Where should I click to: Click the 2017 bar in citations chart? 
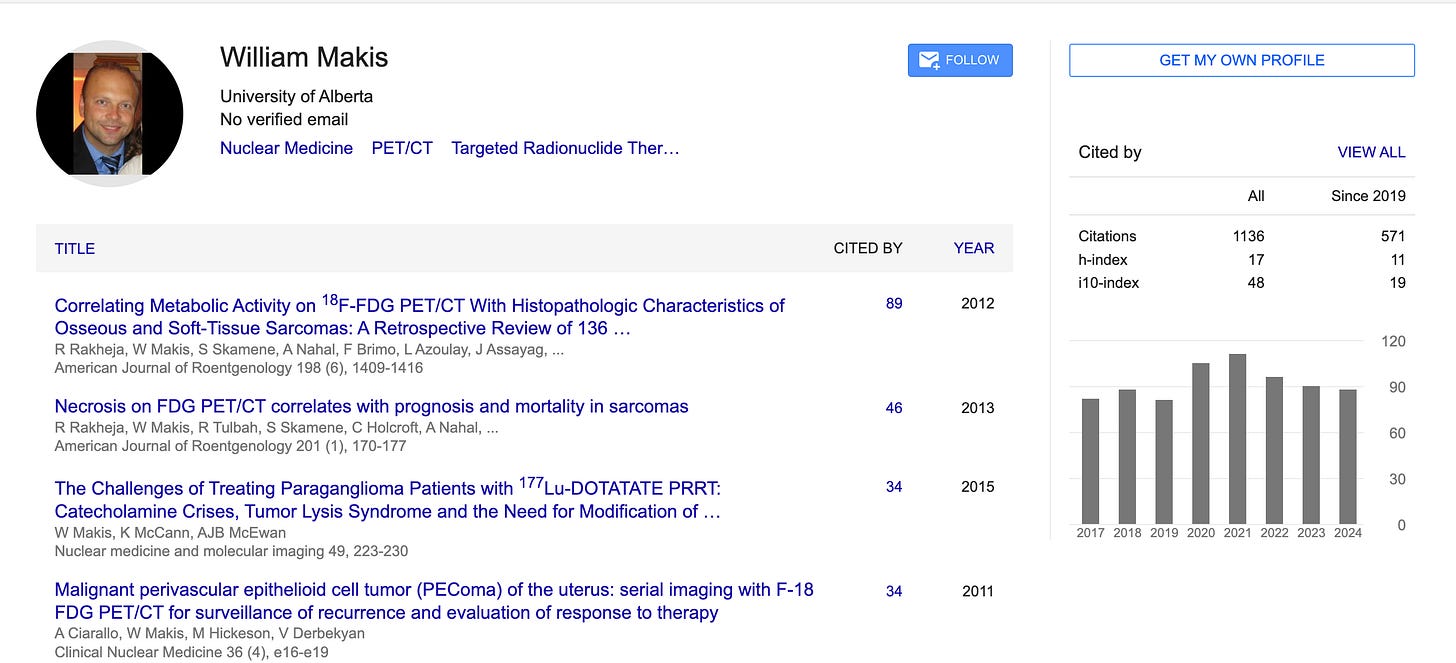tap(1090, 462)
